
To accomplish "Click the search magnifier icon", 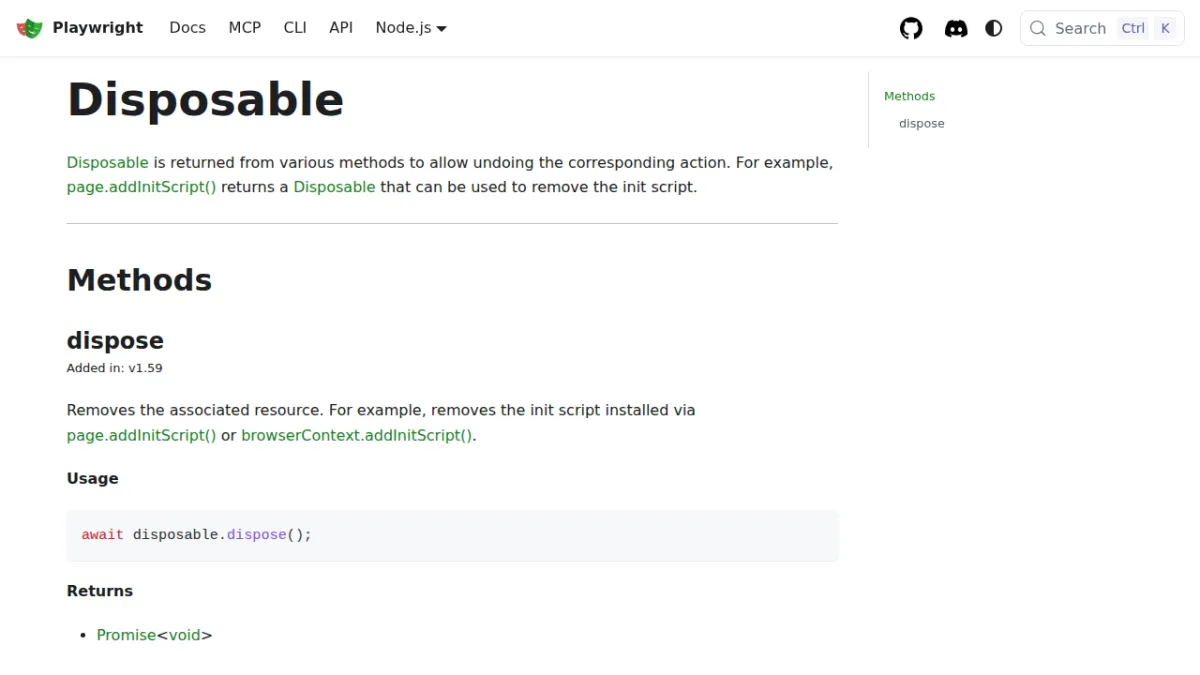I will pos(1038,28).
